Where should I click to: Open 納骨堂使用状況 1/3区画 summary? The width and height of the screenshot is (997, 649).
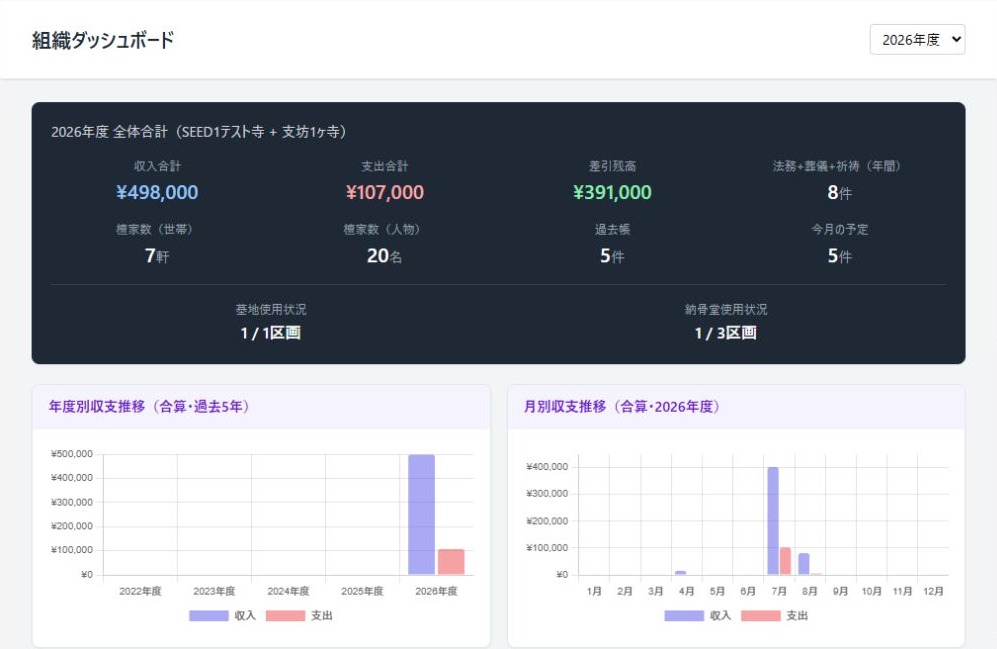pyautogui.click(x=725, y=322)
